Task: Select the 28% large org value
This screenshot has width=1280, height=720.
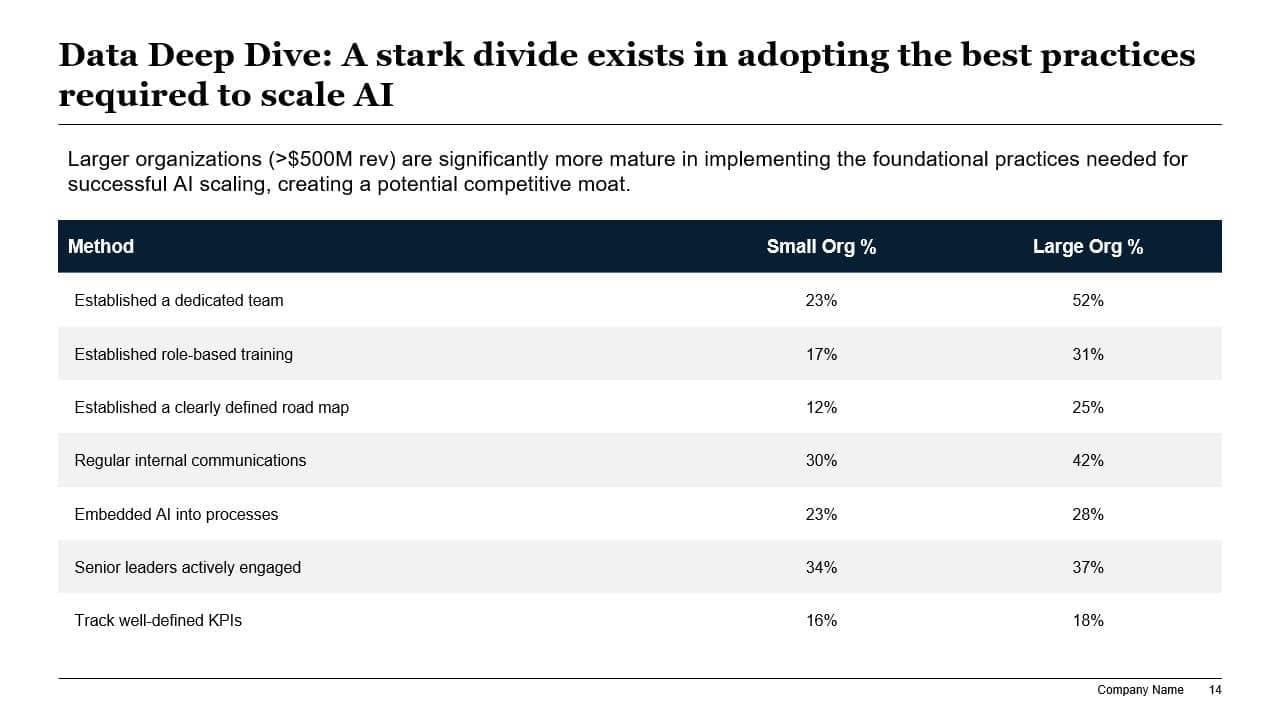Action: coord(1088,514)
